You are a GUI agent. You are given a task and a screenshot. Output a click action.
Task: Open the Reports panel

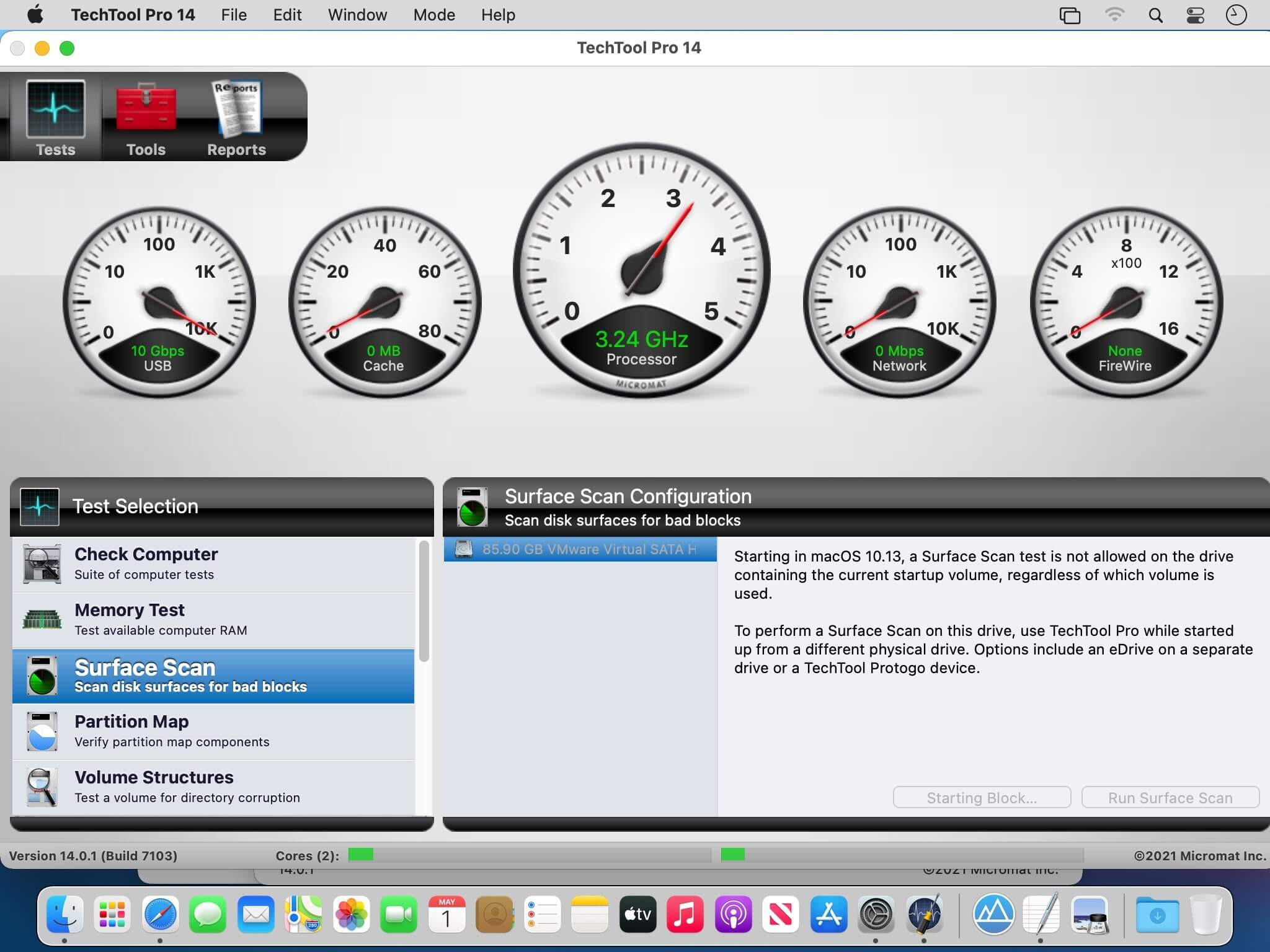(x=236, y=115)
